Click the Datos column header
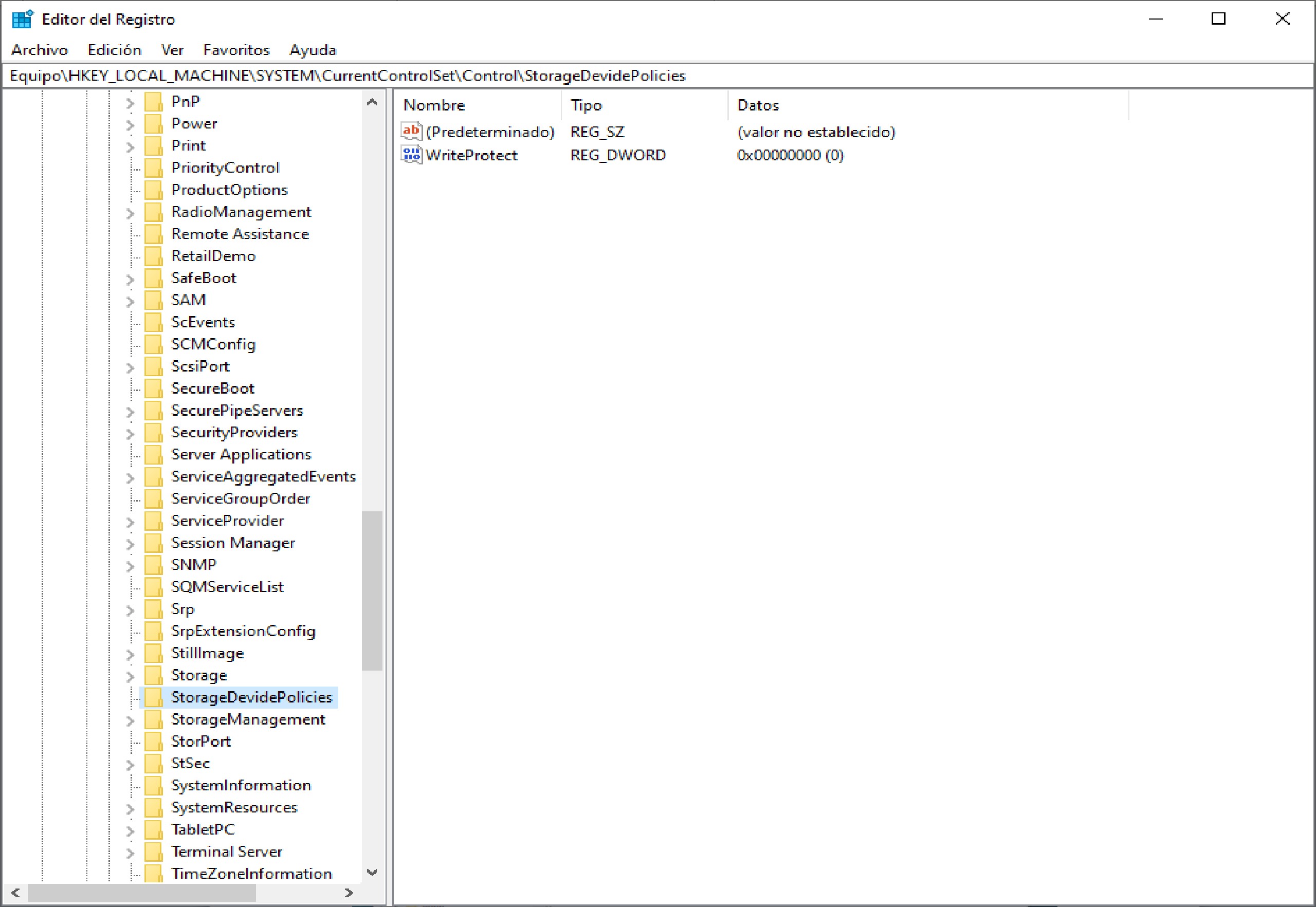1316x907 pixels. [757, 105]
